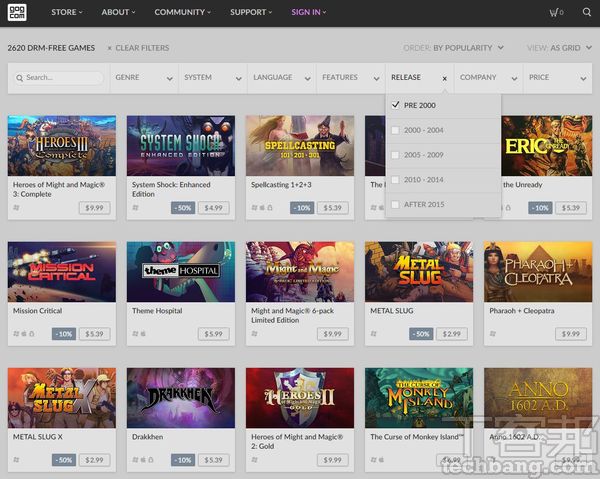Click the GOG.com logo
Screen dimensions: 600x479
[x=20, y=13]
